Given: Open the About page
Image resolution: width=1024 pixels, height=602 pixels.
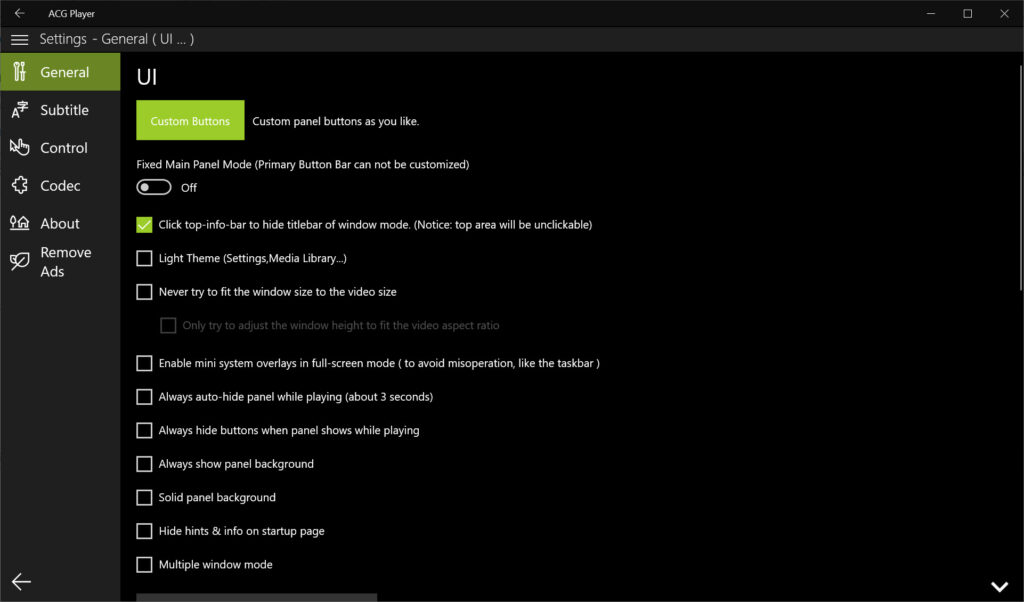Looking at the screenshot, I should pyautogui.click(x=60, y=223).
